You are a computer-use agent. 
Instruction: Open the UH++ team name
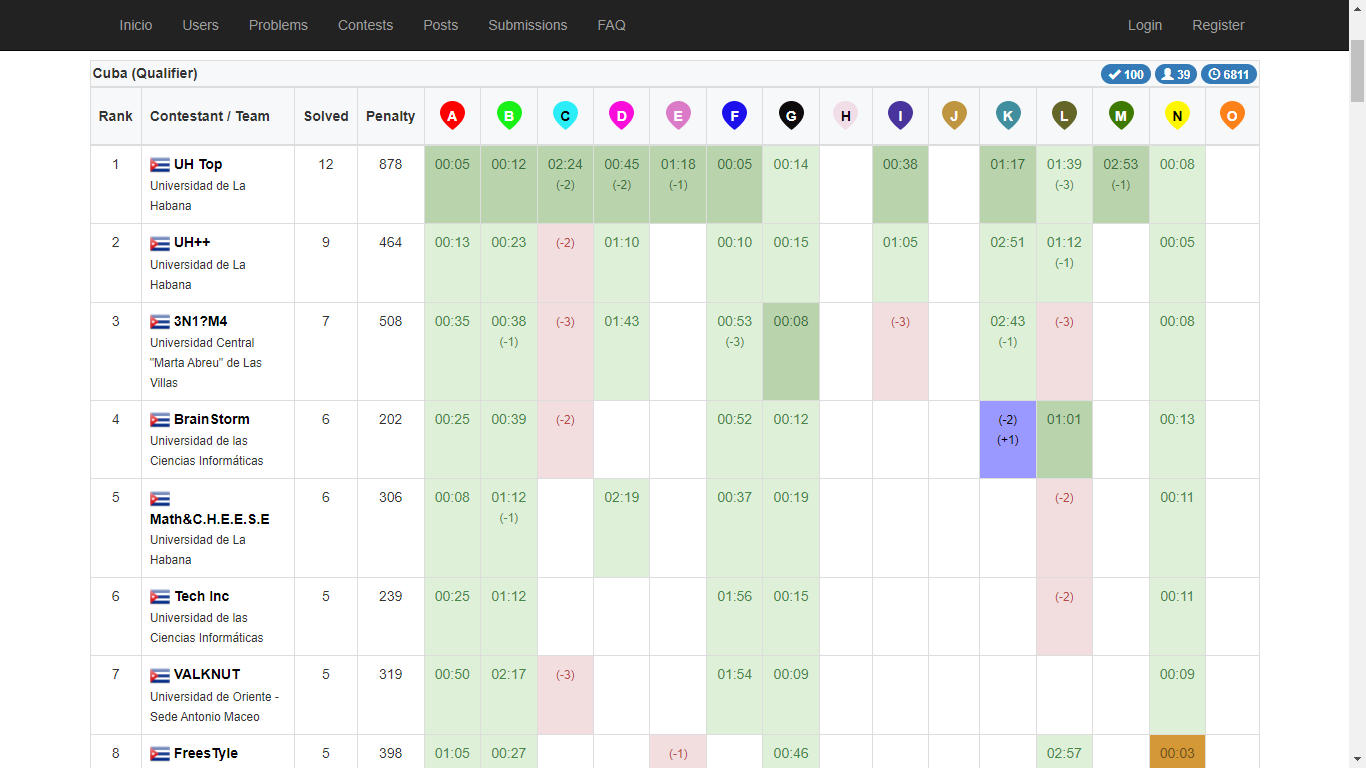coord(192,242)
